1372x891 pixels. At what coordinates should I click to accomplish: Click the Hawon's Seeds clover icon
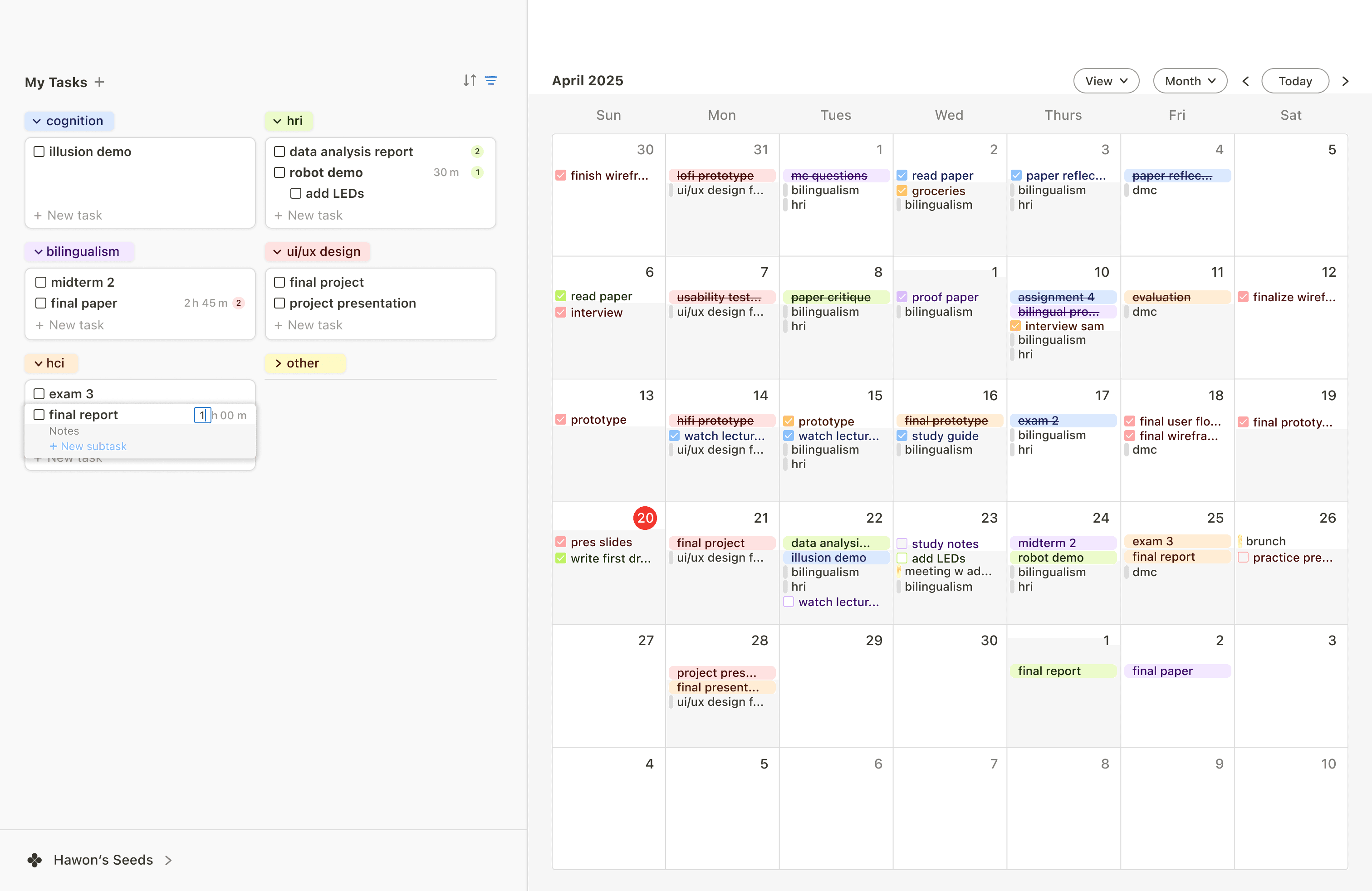click(34, 860)
